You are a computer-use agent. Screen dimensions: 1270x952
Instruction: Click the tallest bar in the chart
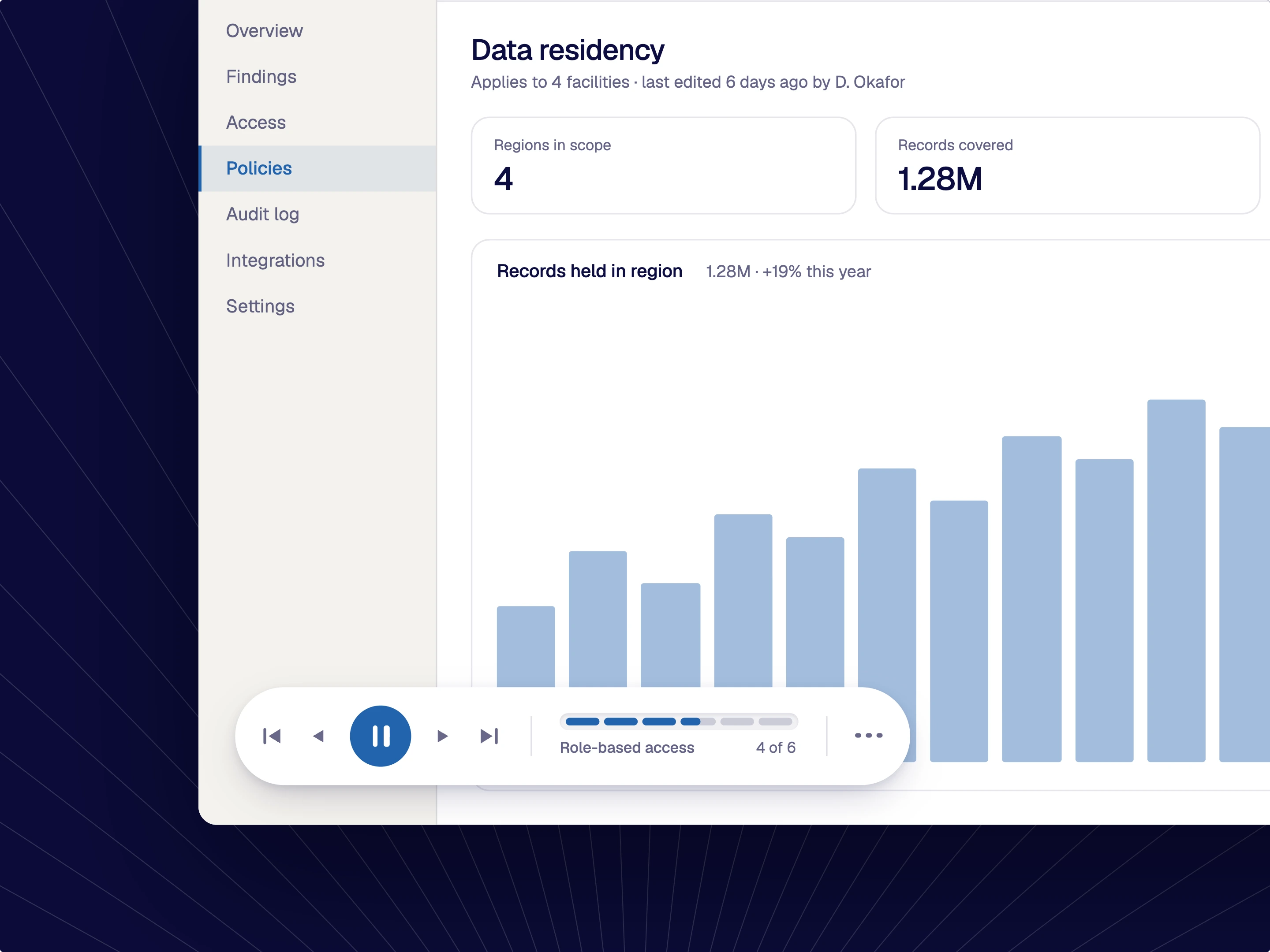(x=1177, y=581)
